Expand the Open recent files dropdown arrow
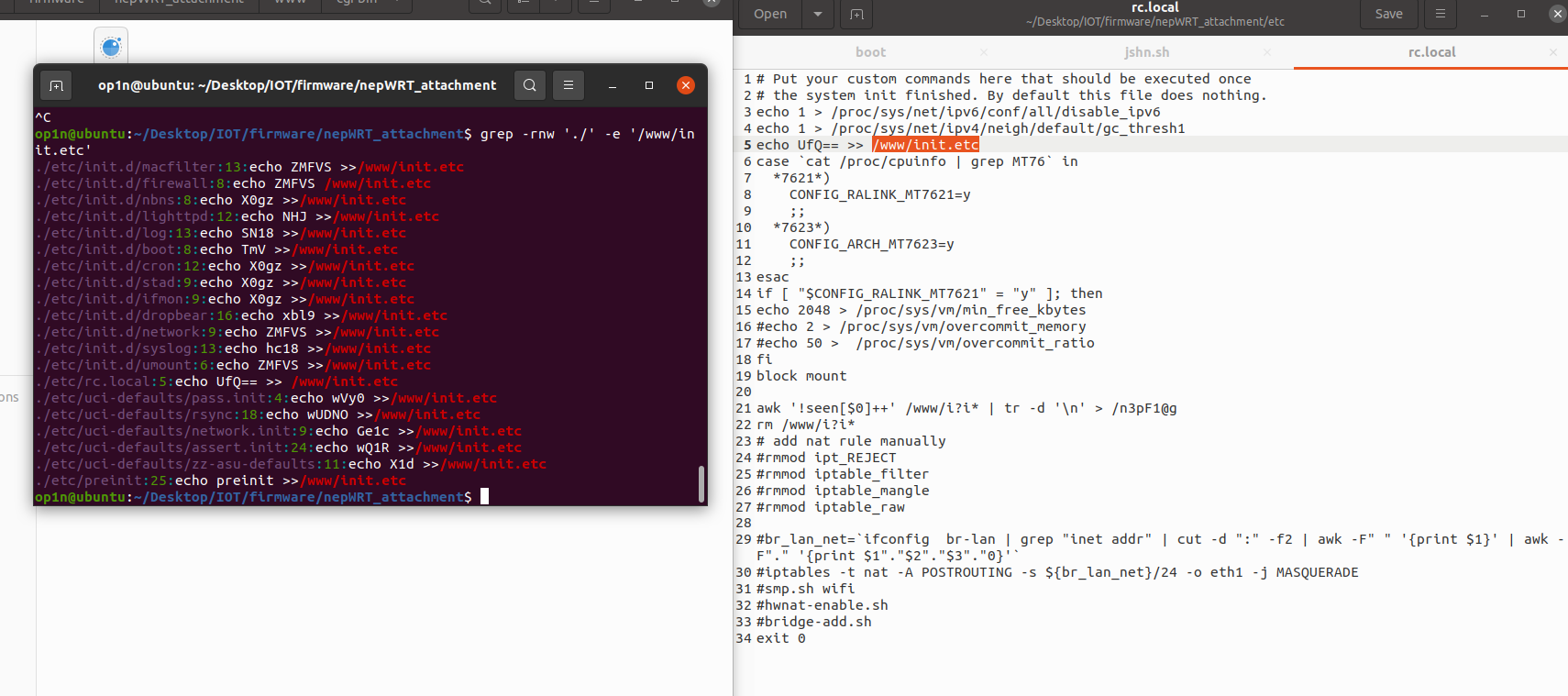1568x696 pixels. [x=818, y=14]
